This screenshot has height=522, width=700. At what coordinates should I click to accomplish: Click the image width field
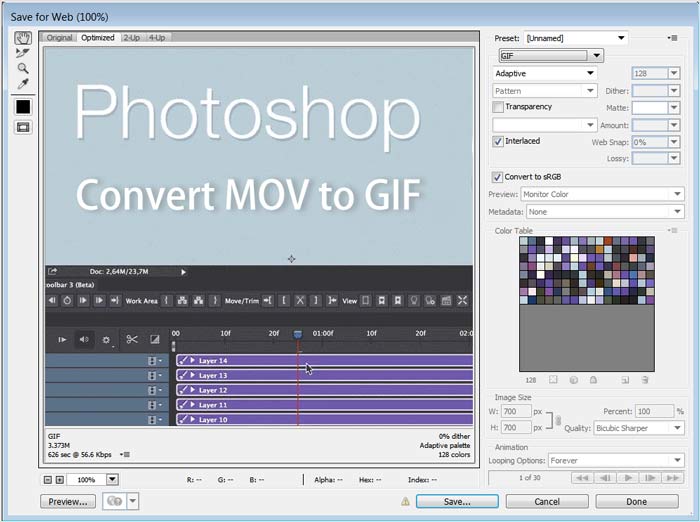click(x=516, y=411)
